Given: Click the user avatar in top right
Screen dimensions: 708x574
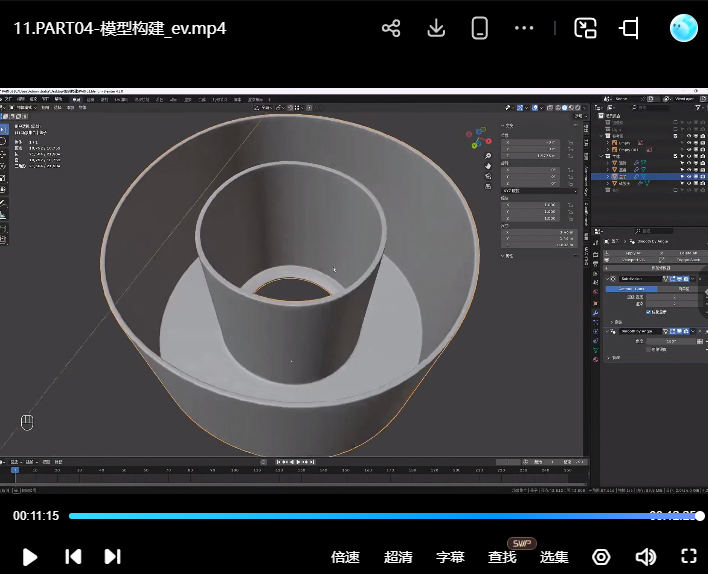Looking at the screenshot, I should 683,28.
